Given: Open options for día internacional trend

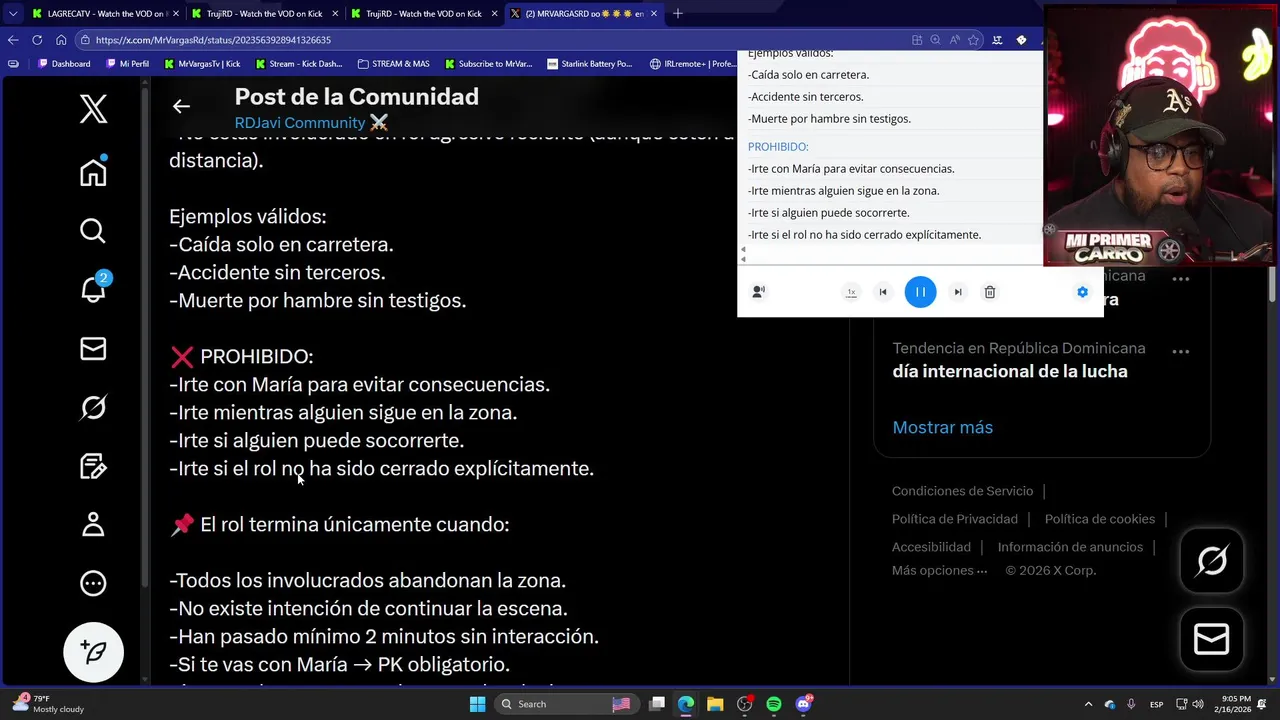Looking at the screenshot, I should pos(1180,352).
